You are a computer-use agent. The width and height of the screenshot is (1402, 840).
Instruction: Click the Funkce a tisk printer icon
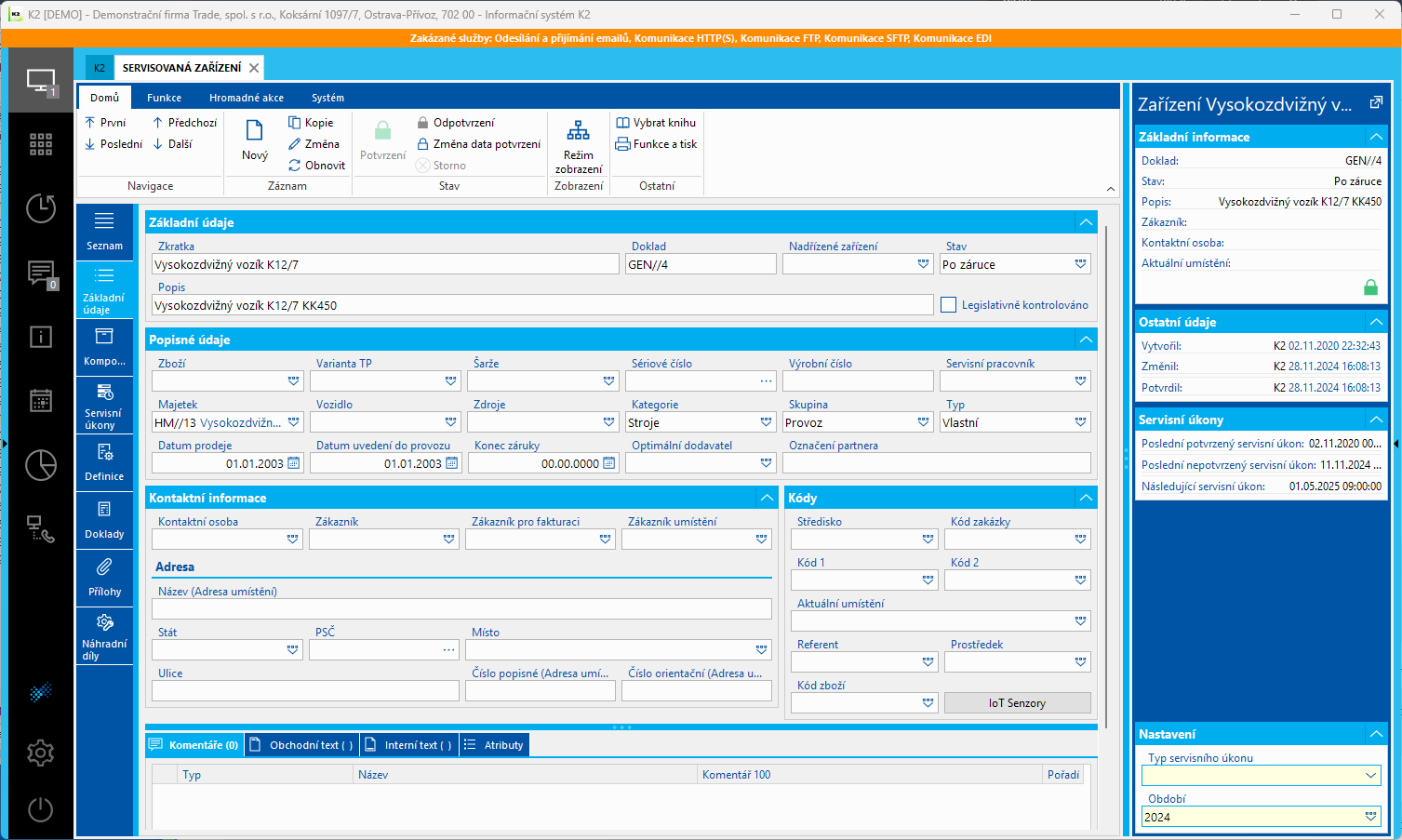(x=623, y=144)
